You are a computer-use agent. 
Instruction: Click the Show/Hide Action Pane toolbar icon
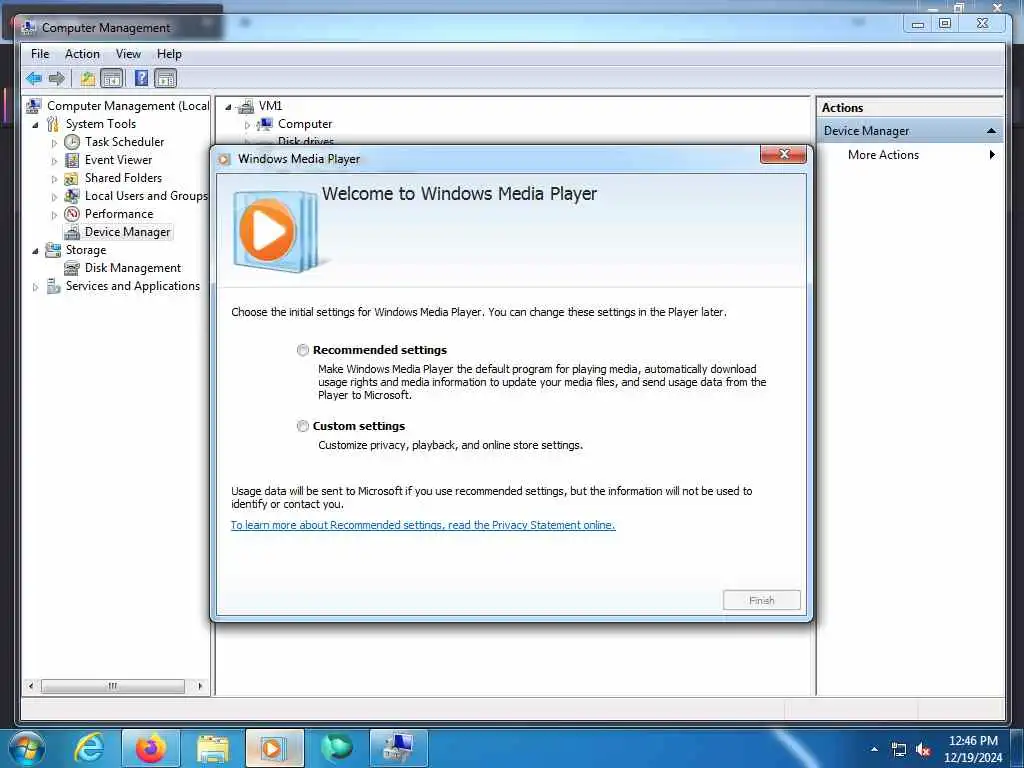click(166, 79)
